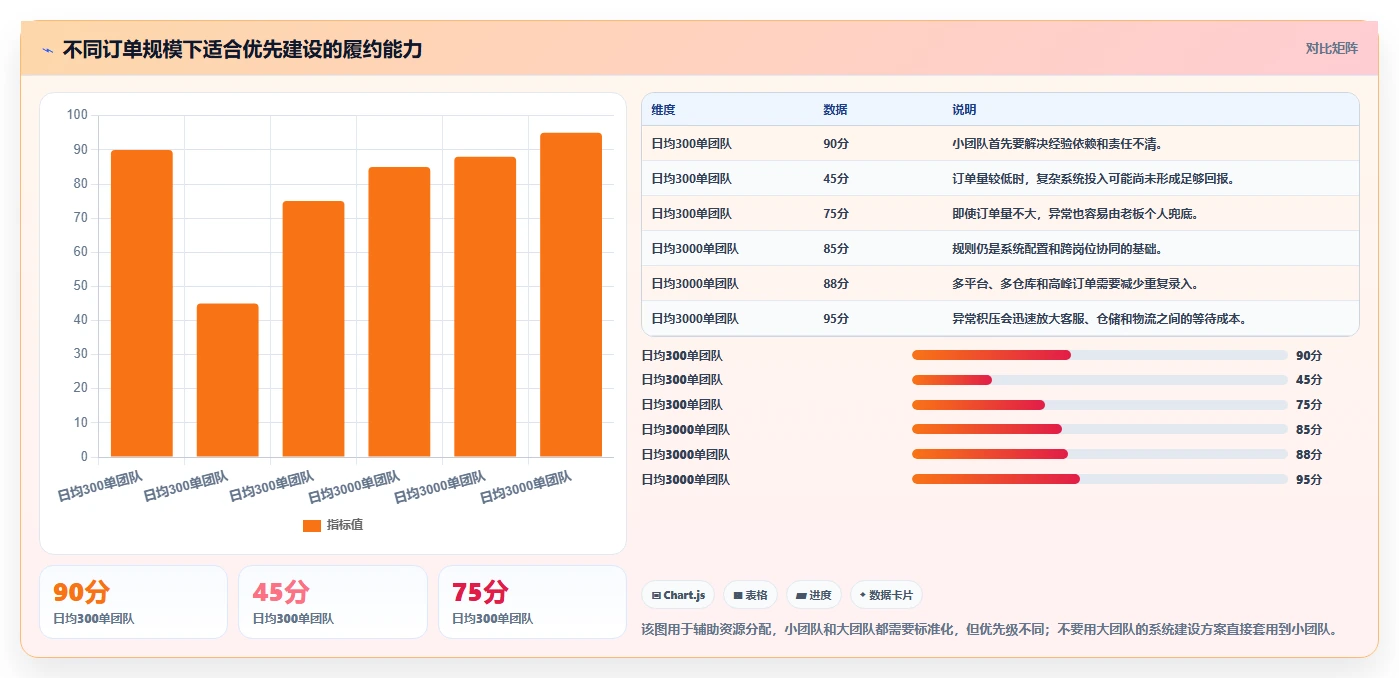Toggle the 指标值 legend color box
The image size is (1399, 678).
312,525
